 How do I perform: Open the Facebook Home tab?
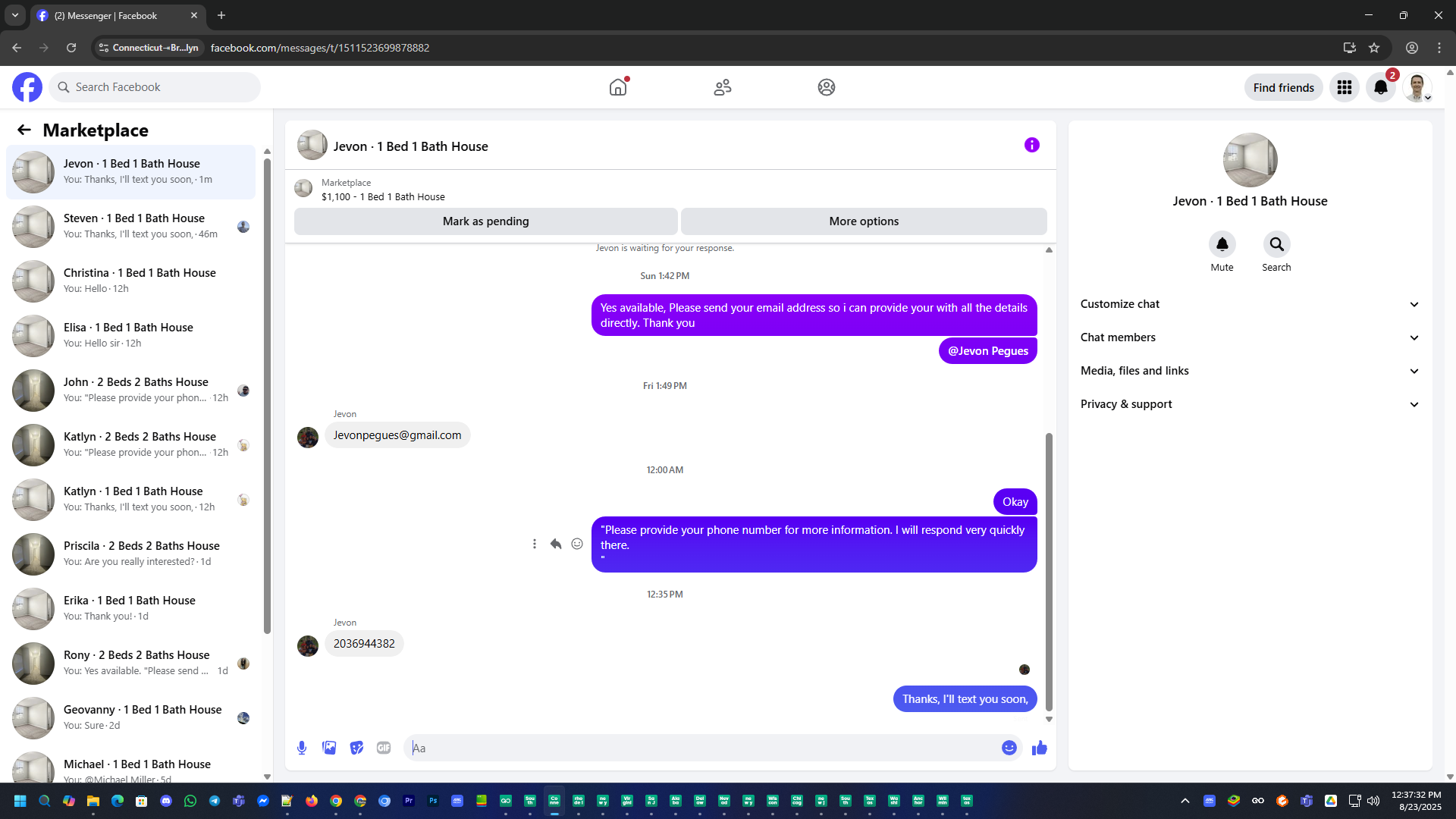(618, 87)
